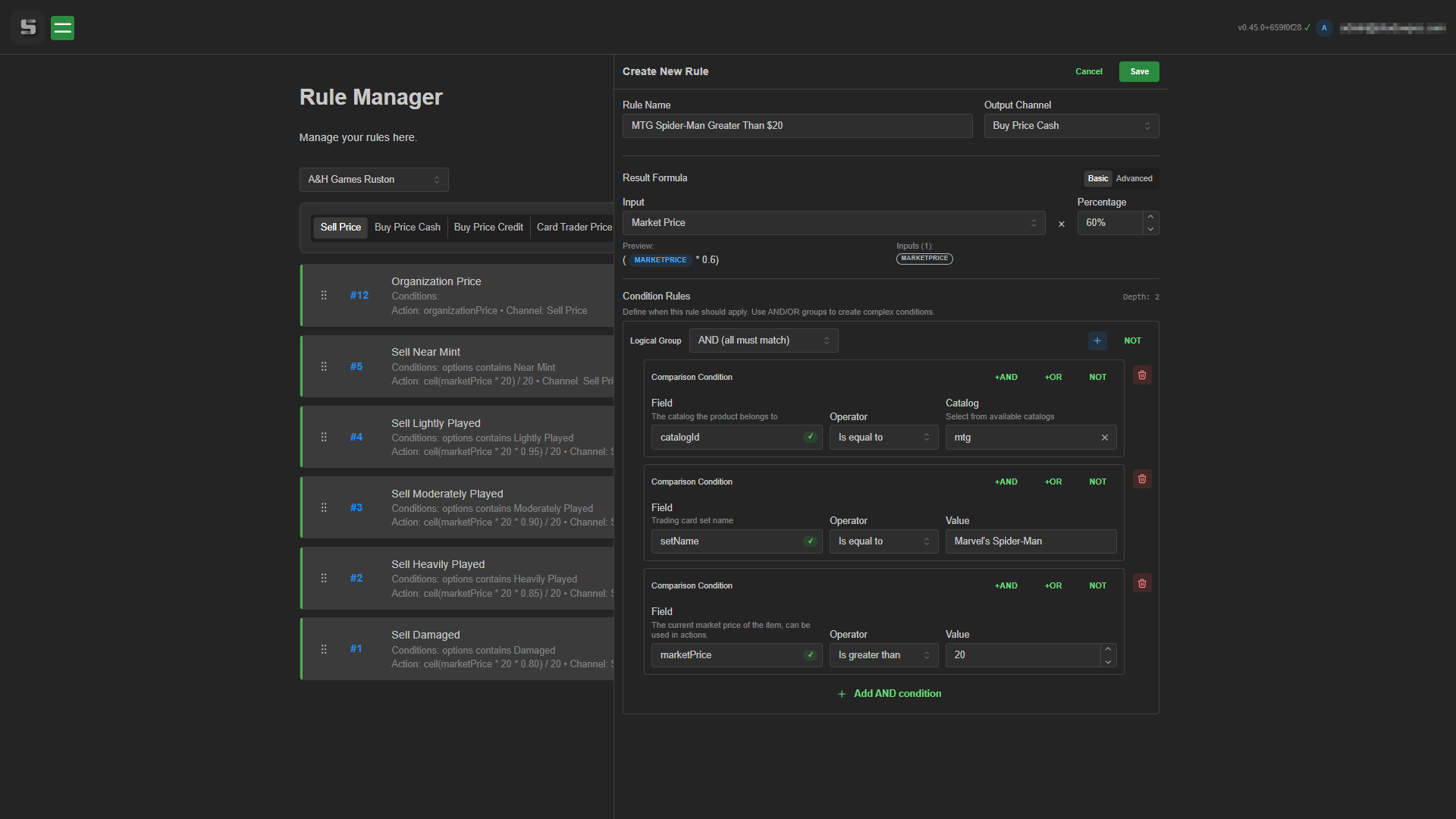Click the S application logo
Screen dimensions: 1456x819
(x=27, y=28)
